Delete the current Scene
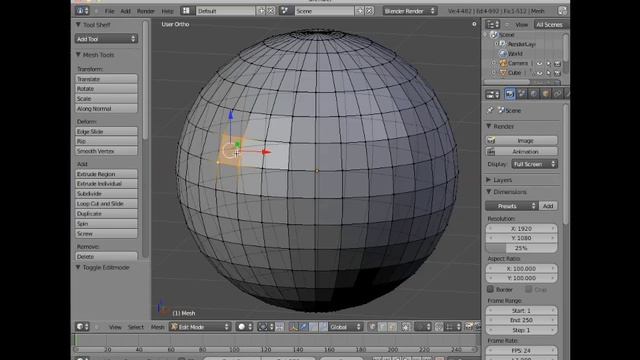The image size is (640, 360). tap(369, 11)
